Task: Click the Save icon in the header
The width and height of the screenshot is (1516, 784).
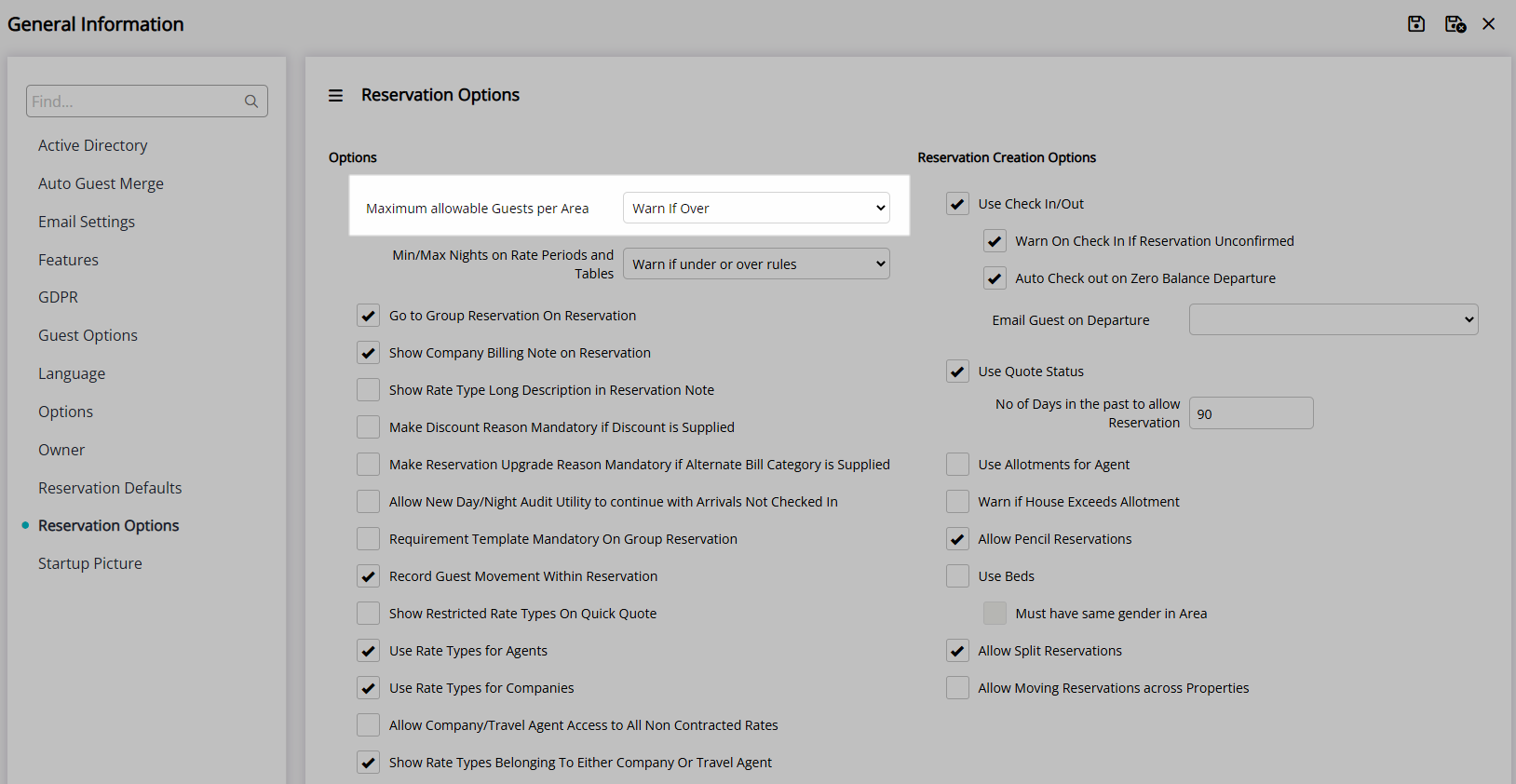Action: (1415, 24)
